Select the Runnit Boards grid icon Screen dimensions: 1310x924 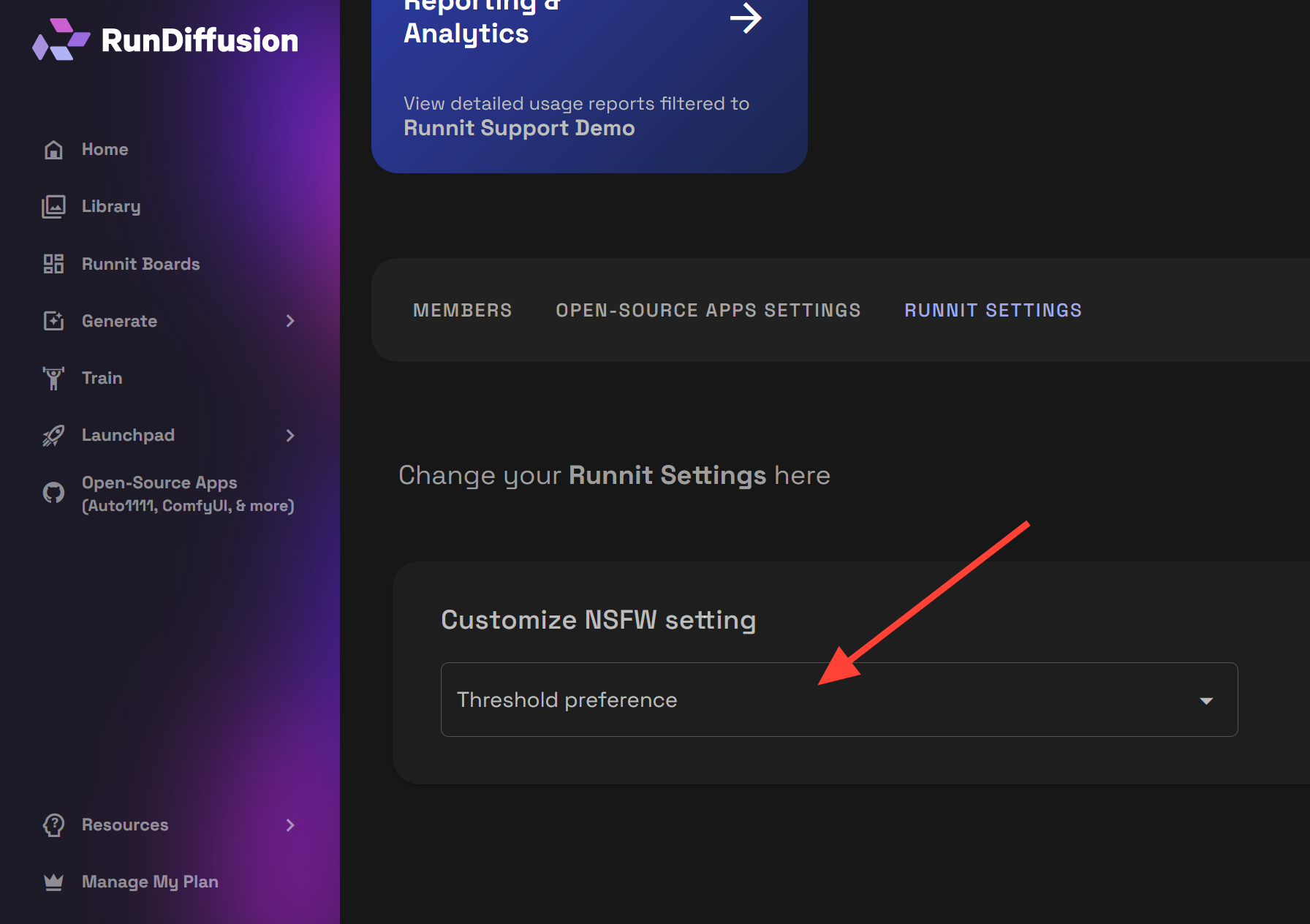53,263
